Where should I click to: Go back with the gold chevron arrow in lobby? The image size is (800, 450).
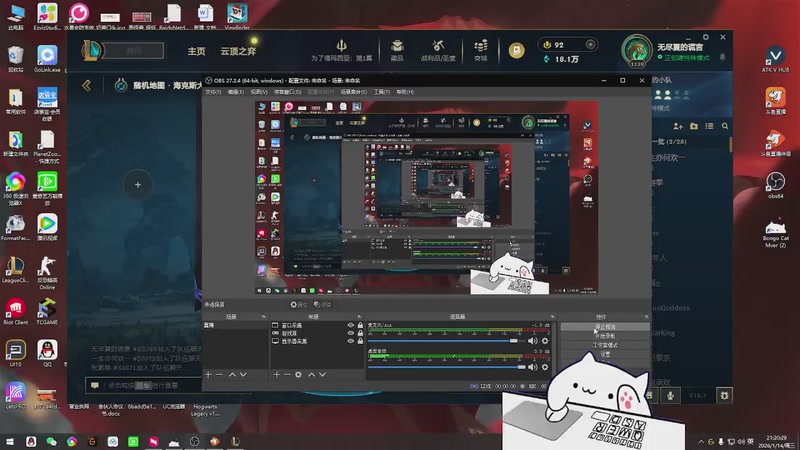coord(86,85)
